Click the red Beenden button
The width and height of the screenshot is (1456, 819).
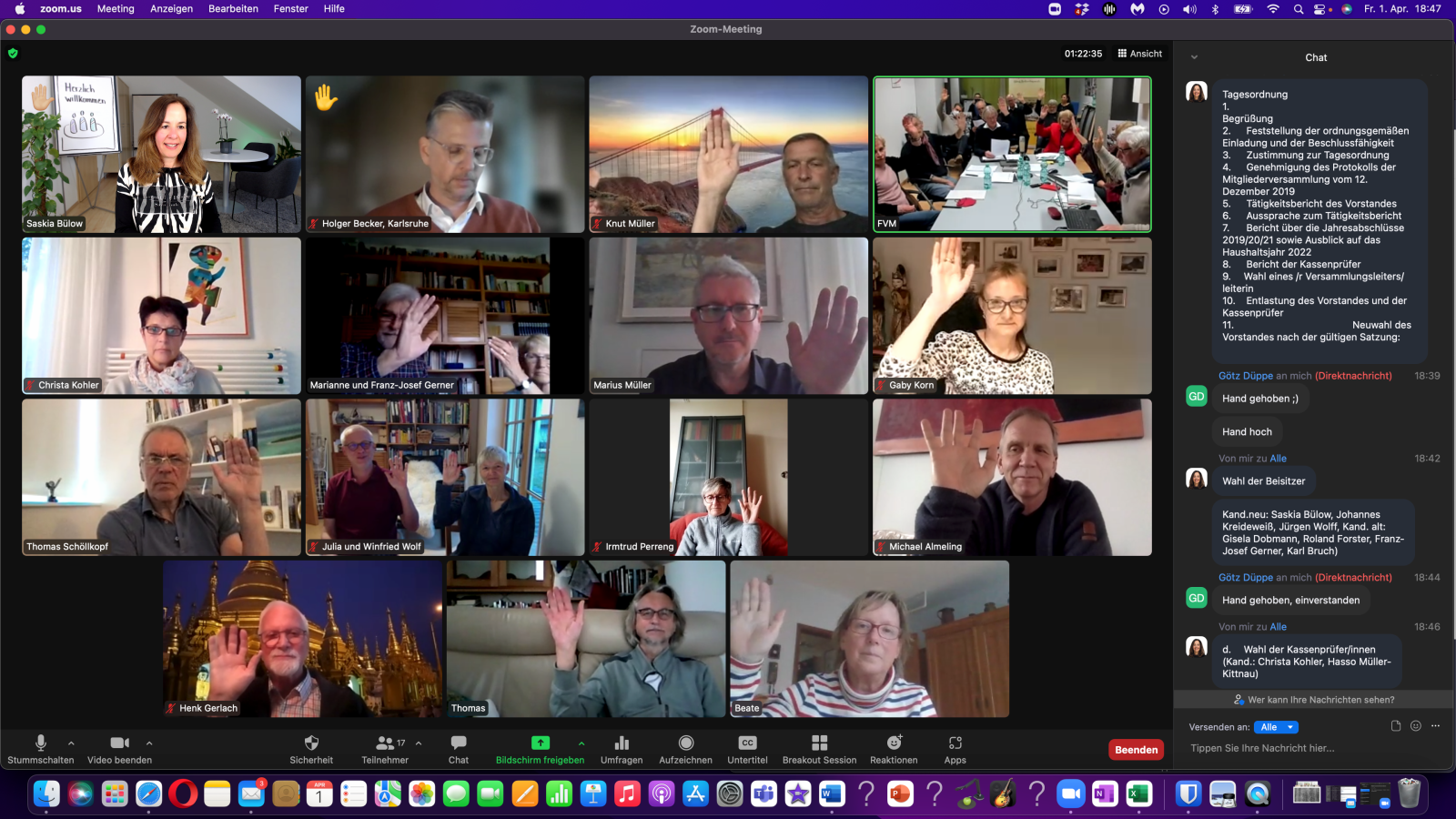[1137, 750]
